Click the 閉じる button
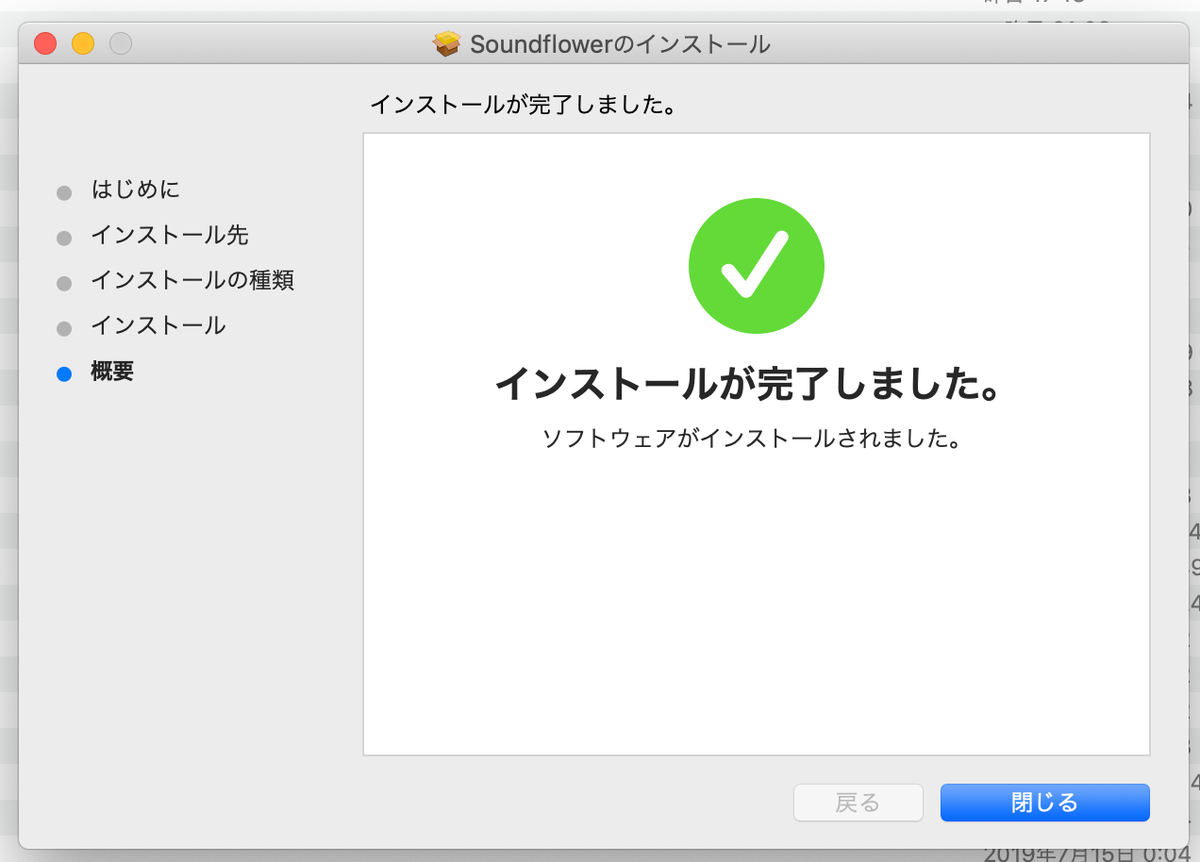The width and height of the screenshot is (1200, 862). (1044, 802)
